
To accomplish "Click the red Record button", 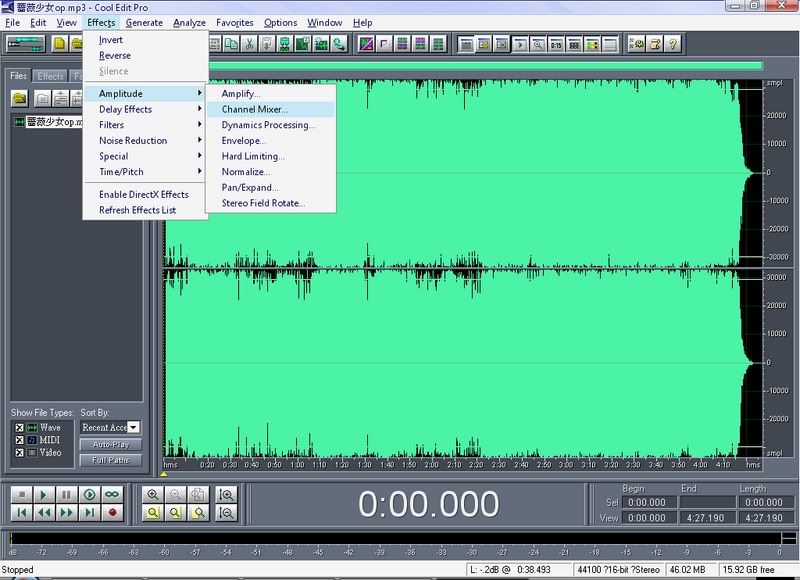I will (x=112, y=512).
